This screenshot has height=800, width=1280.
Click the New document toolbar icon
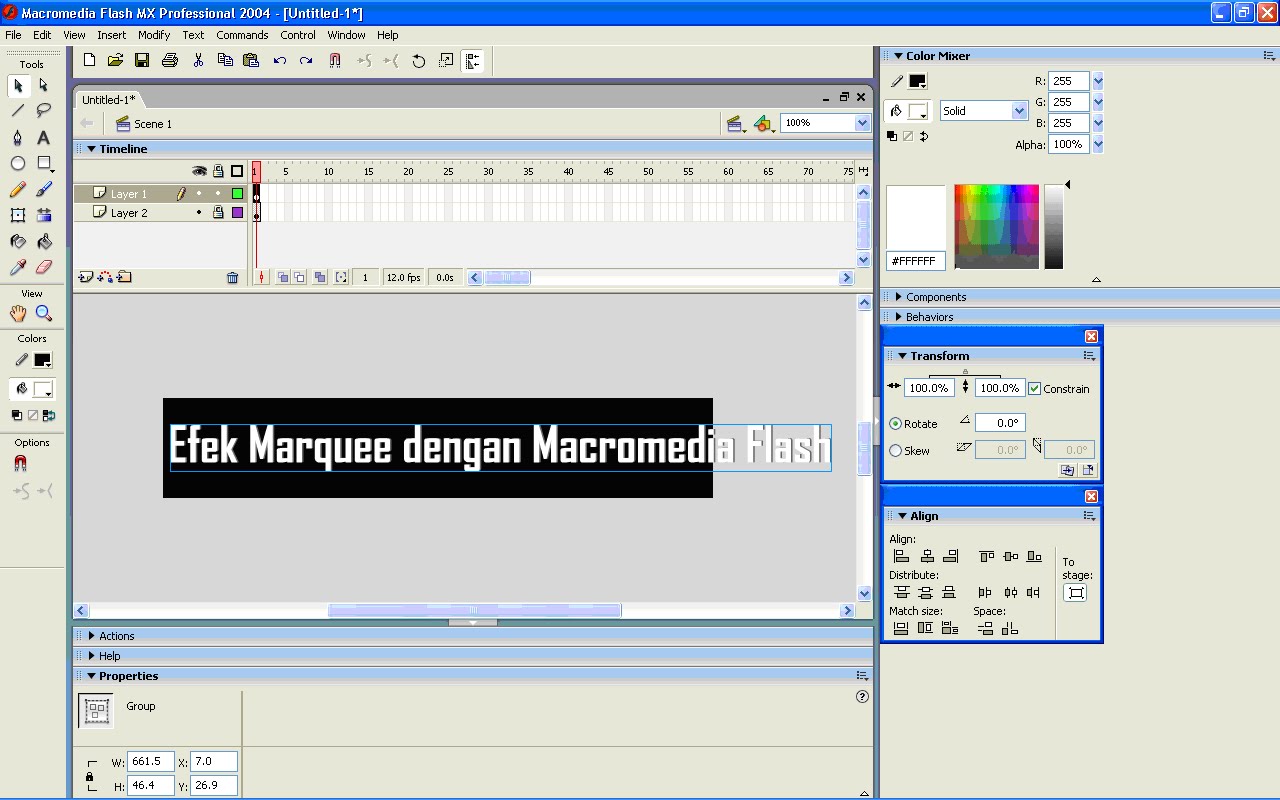[x=89, y=61]
